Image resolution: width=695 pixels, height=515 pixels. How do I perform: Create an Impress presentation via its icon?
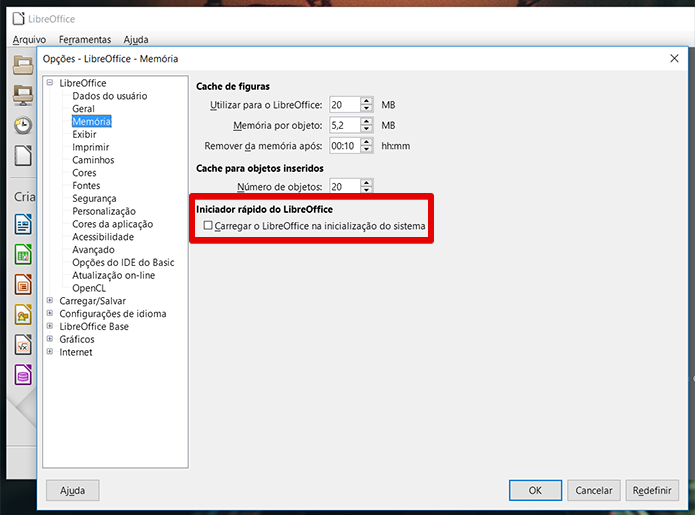23,284
